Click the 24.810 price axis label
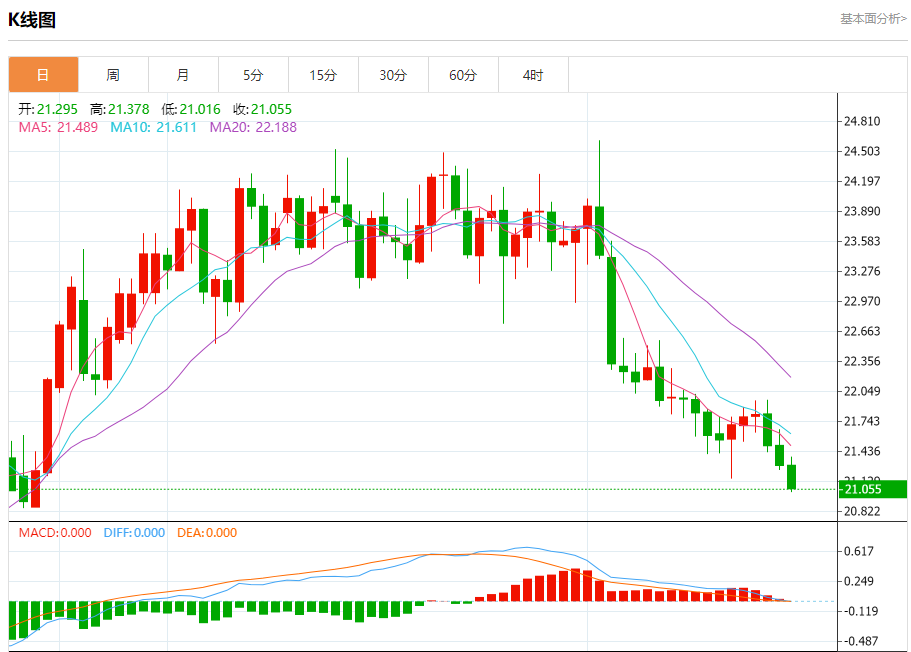The height and width of the screenshot is (652, 911). click(x=862, y=121)
